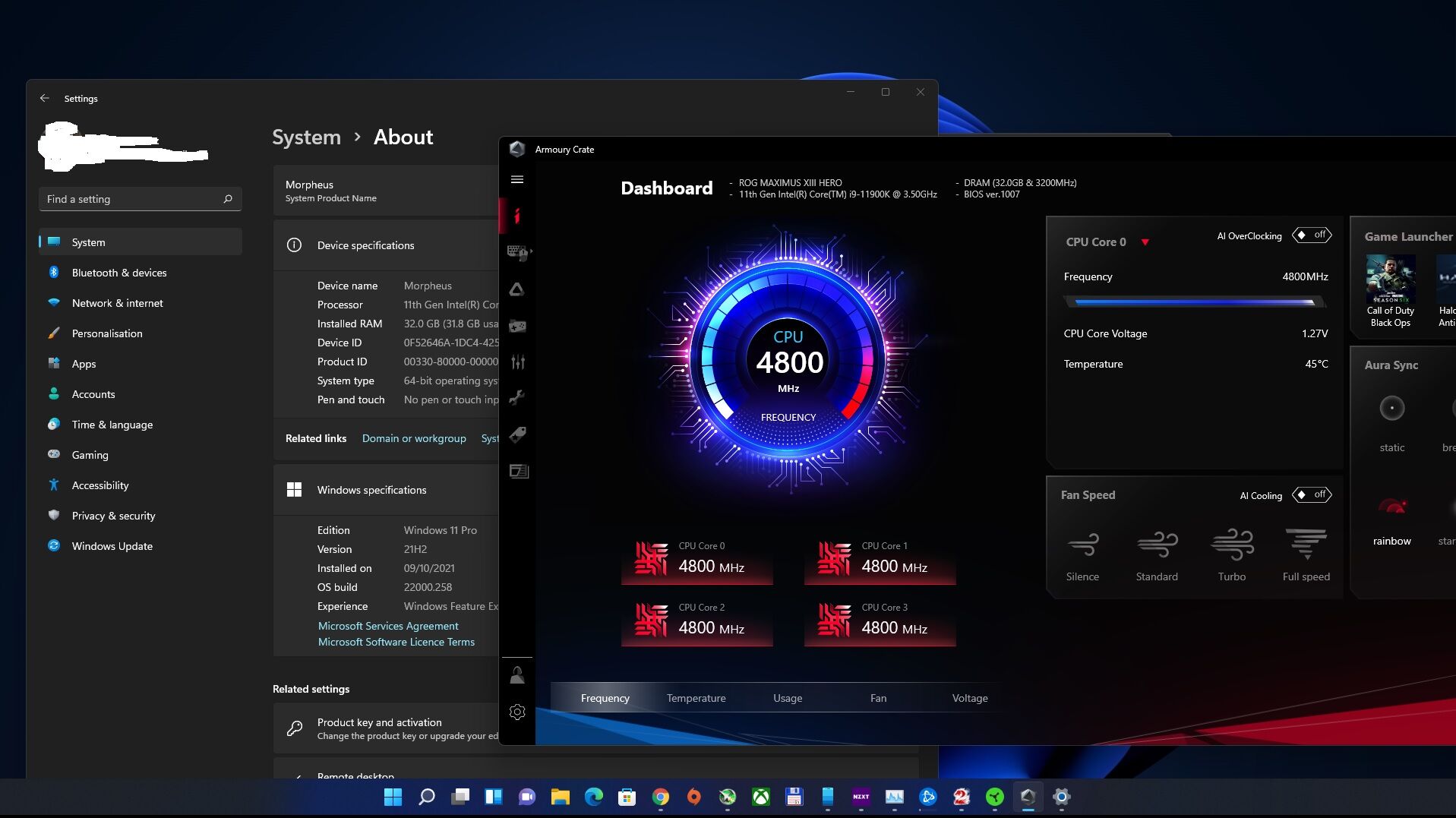Select the Full speed fan mode
The width and height of the screenshot is (1456, 818).
click(1306, 555)
